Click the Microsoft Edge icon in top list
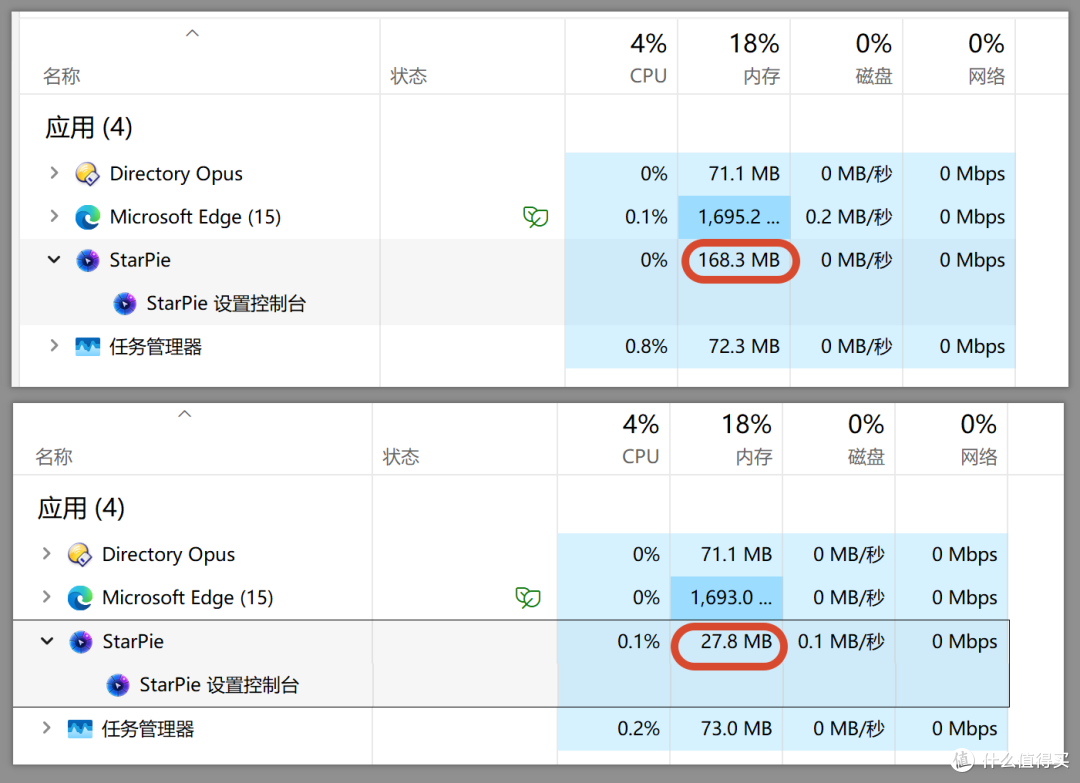 pyautogui.click(x=87, y=217)
